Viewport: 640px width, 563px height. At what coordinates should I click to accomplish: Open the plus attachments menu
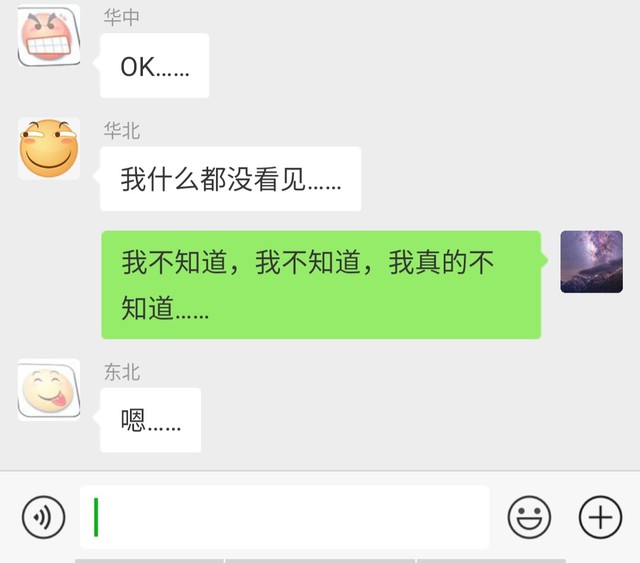600,517
